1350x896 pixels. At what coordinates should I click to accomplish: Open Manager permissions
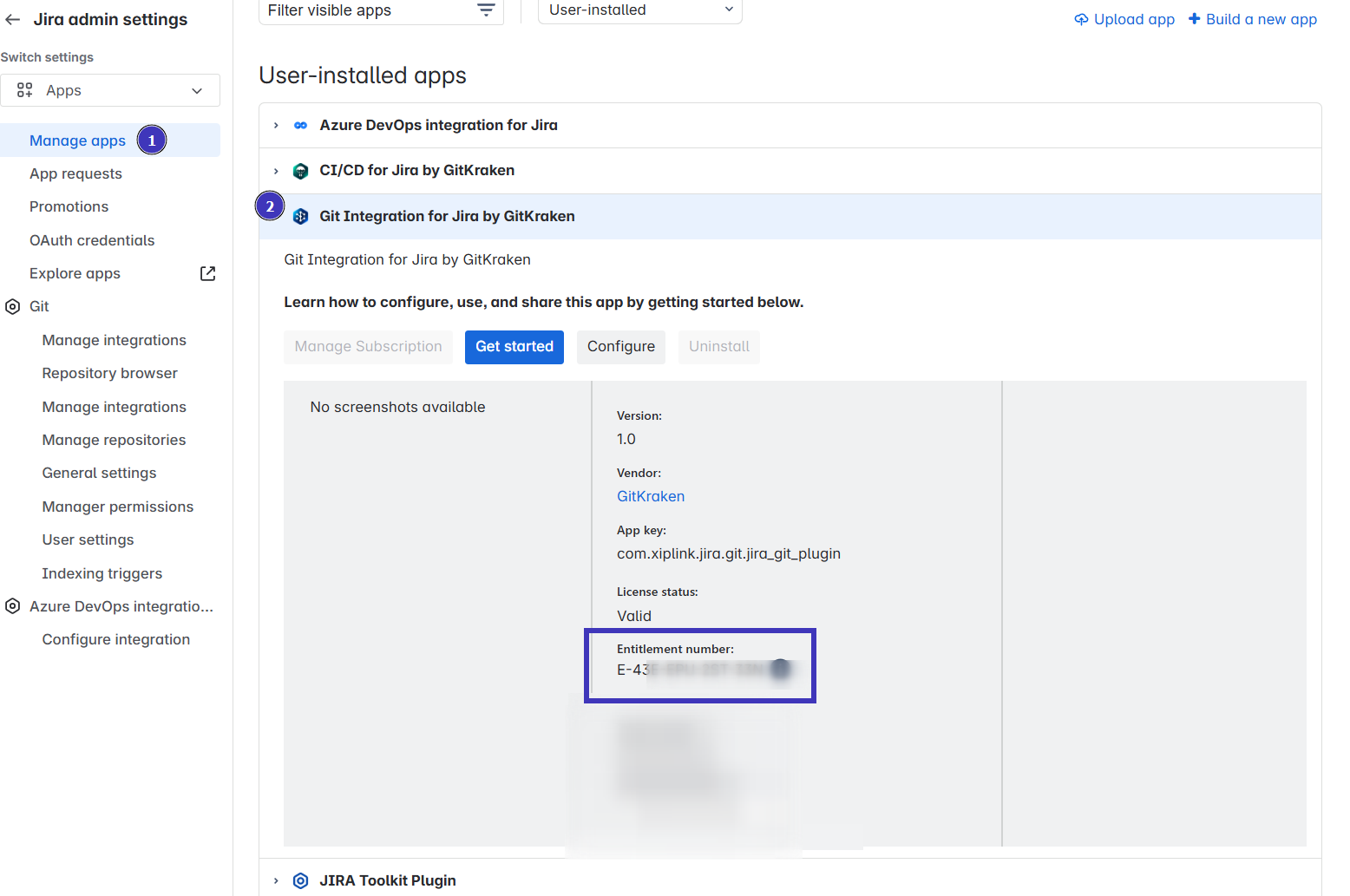click(118, 507)
